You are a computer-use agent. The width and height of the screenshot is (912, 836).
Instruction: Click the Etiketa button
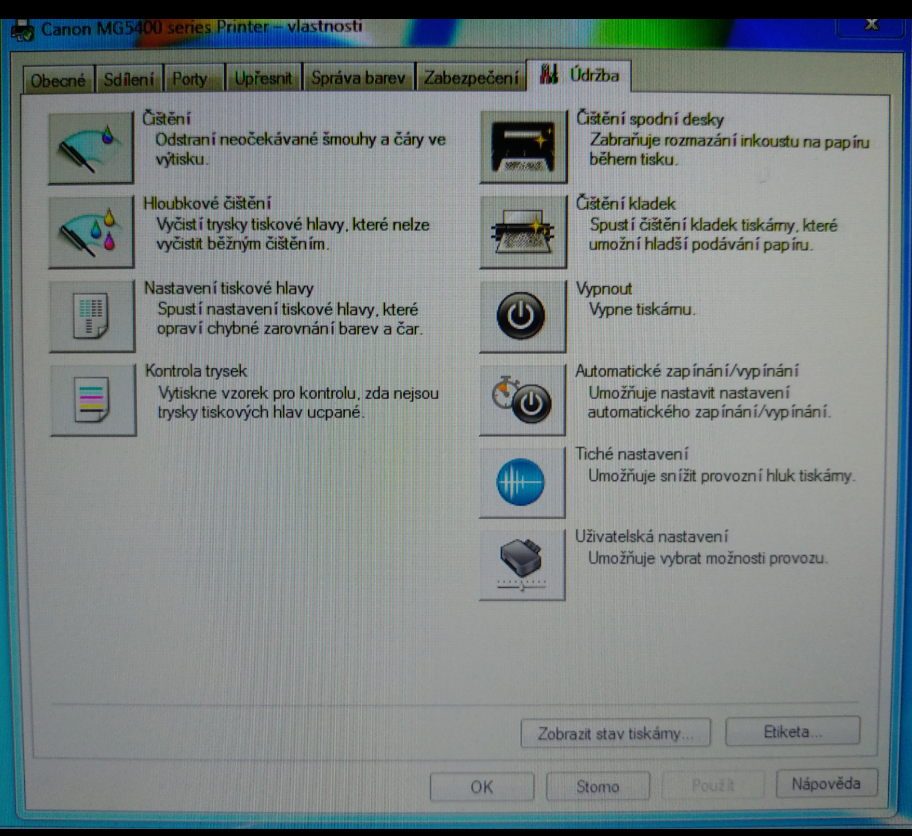click(x=792, y=731)
